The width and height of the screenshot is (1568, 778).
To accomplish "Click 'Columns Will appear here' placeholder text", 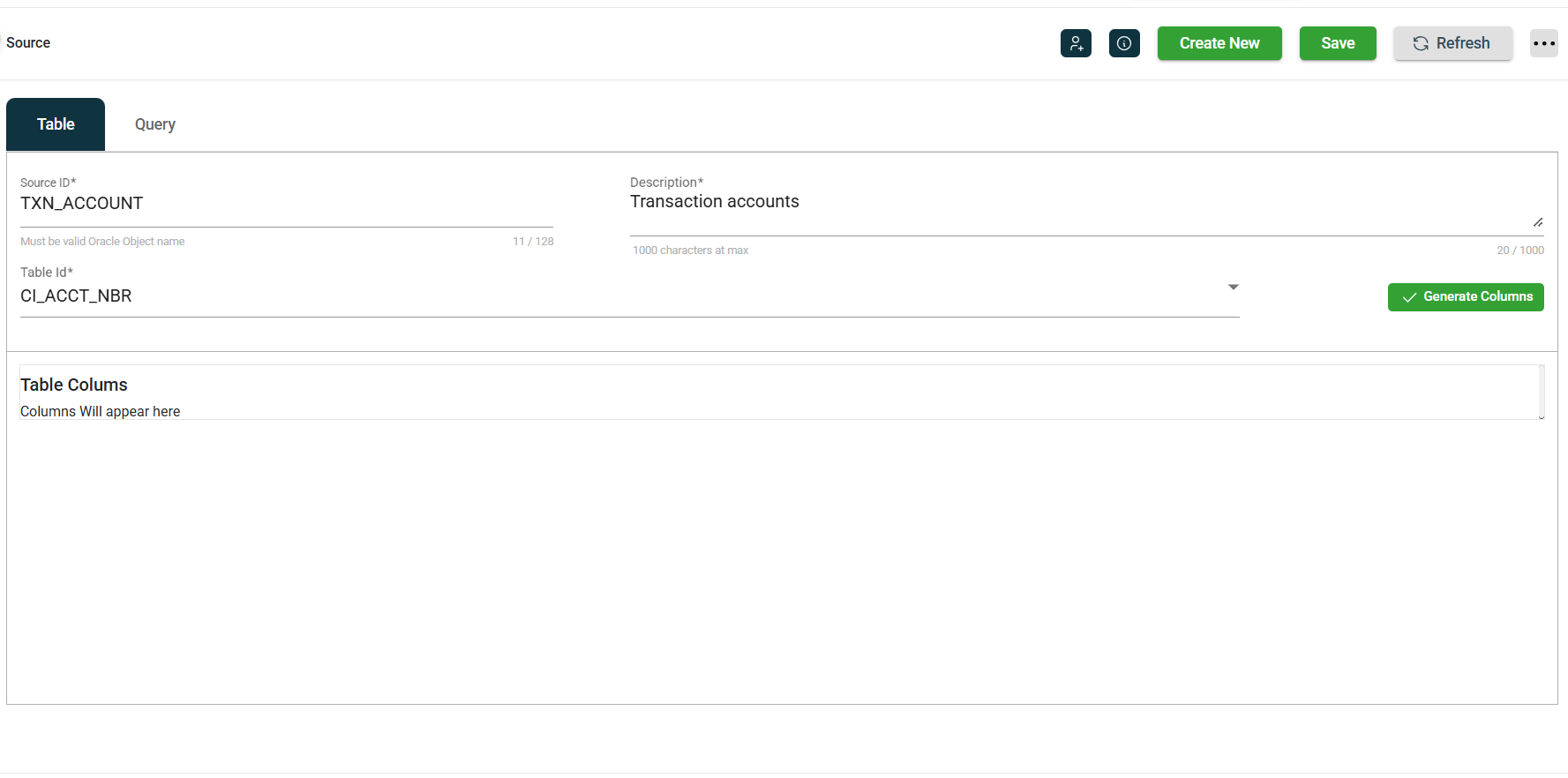I will coord(101,412).
